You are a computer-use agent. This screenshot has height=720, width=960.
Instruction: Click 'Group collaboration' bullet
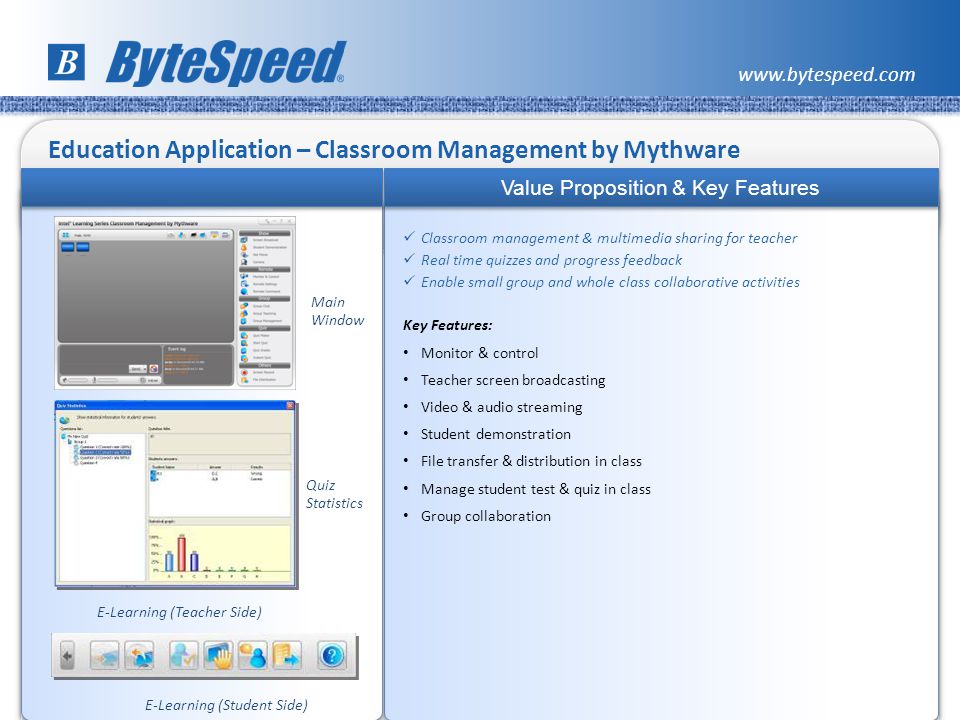pos(486,516)
